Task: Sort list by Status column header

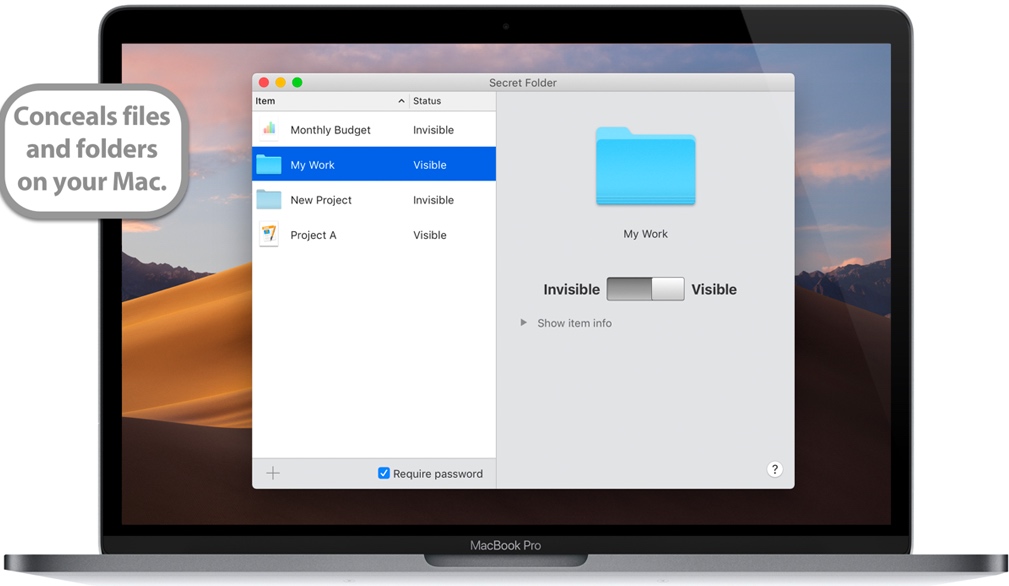Action: (x=427, y=101)
